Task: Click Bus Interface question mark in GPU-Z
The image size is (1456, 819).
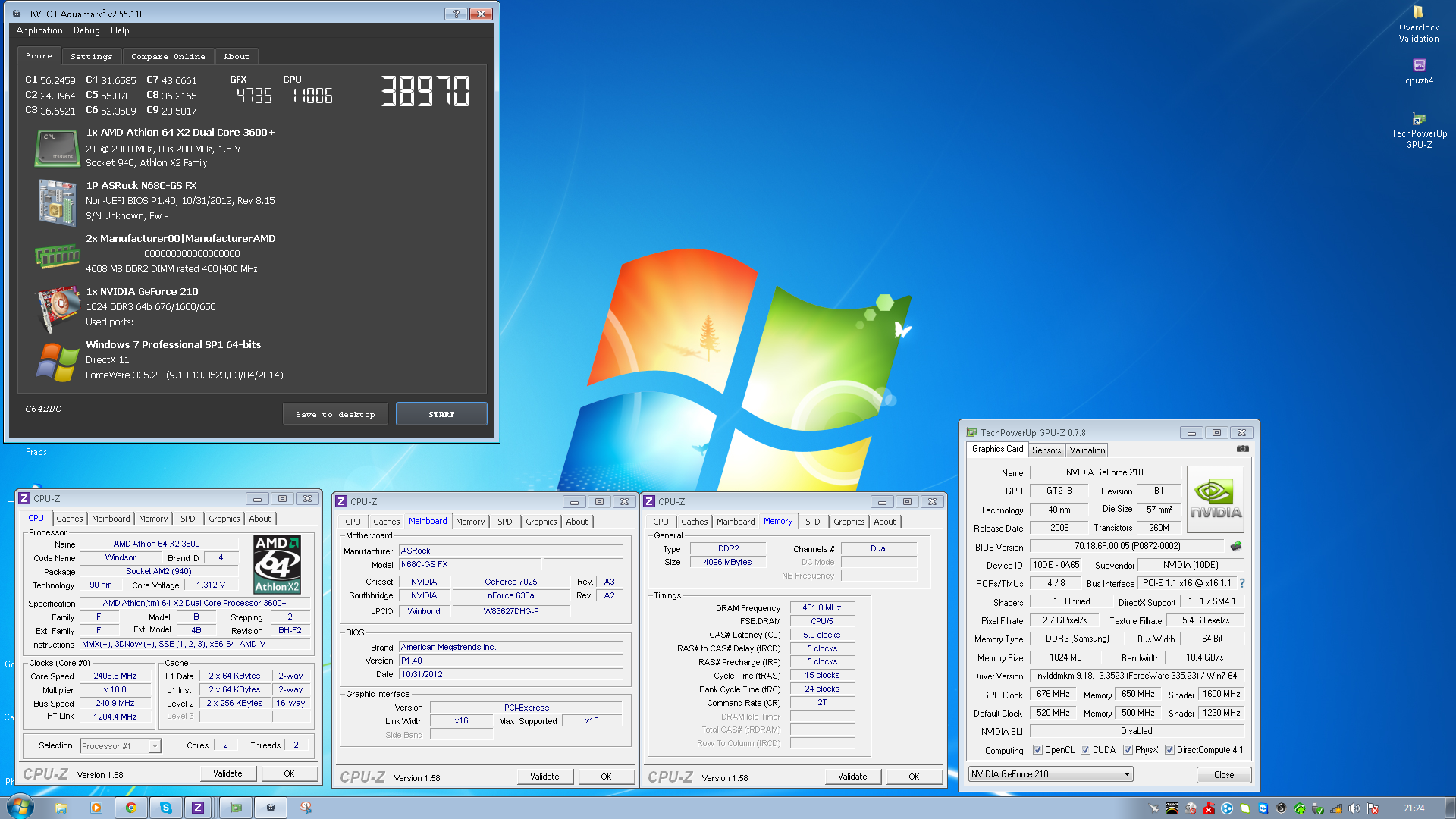Action: point(1241,583)
